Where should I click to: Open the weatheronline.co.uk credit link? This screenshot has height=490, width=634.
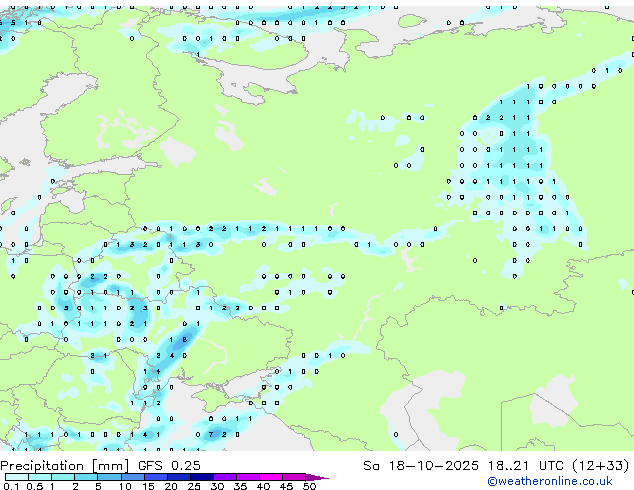click(x=550, y=481)
